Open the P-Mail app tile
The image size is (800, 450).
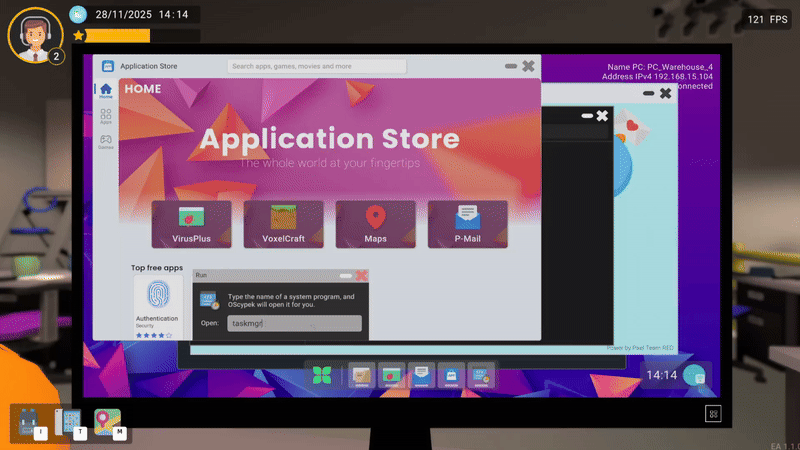coord(467,223)
